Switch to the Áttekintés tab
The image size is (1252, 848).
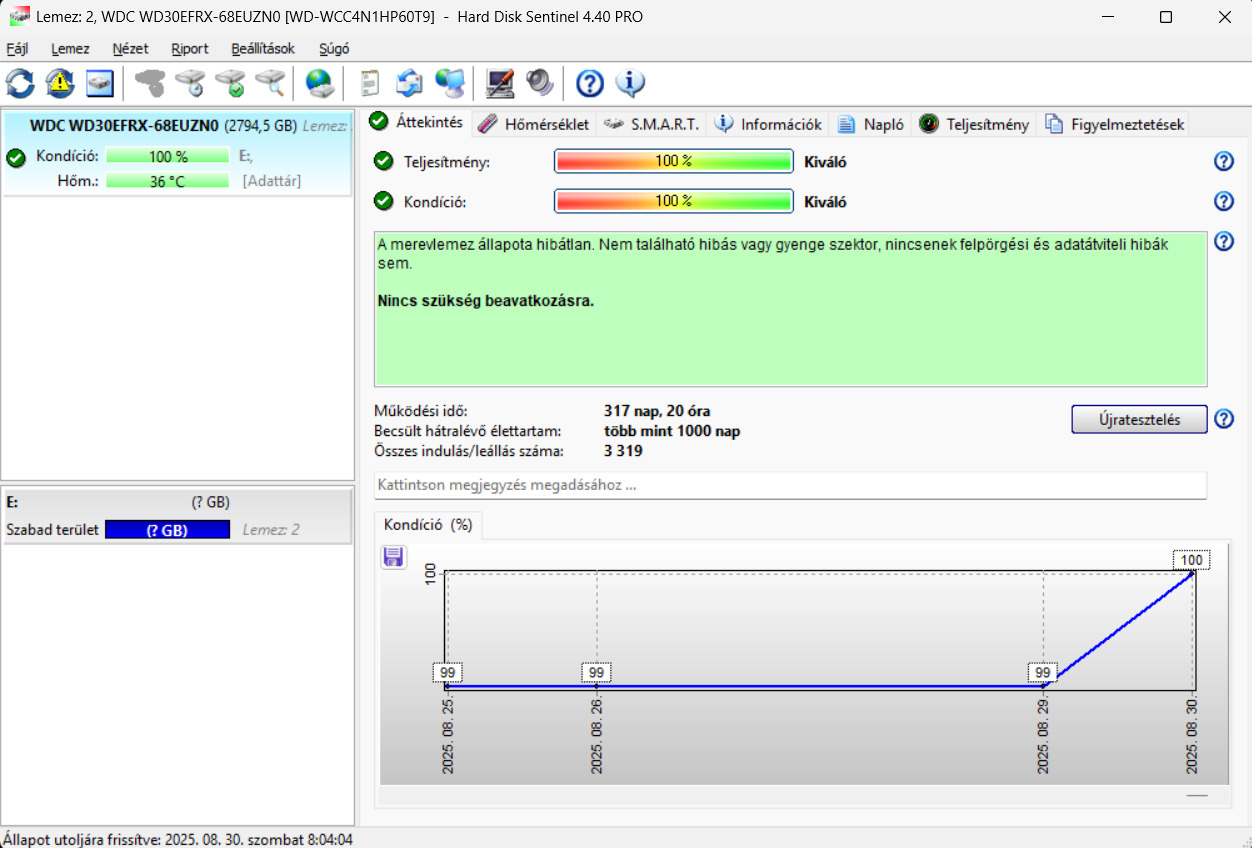[416, 122]
